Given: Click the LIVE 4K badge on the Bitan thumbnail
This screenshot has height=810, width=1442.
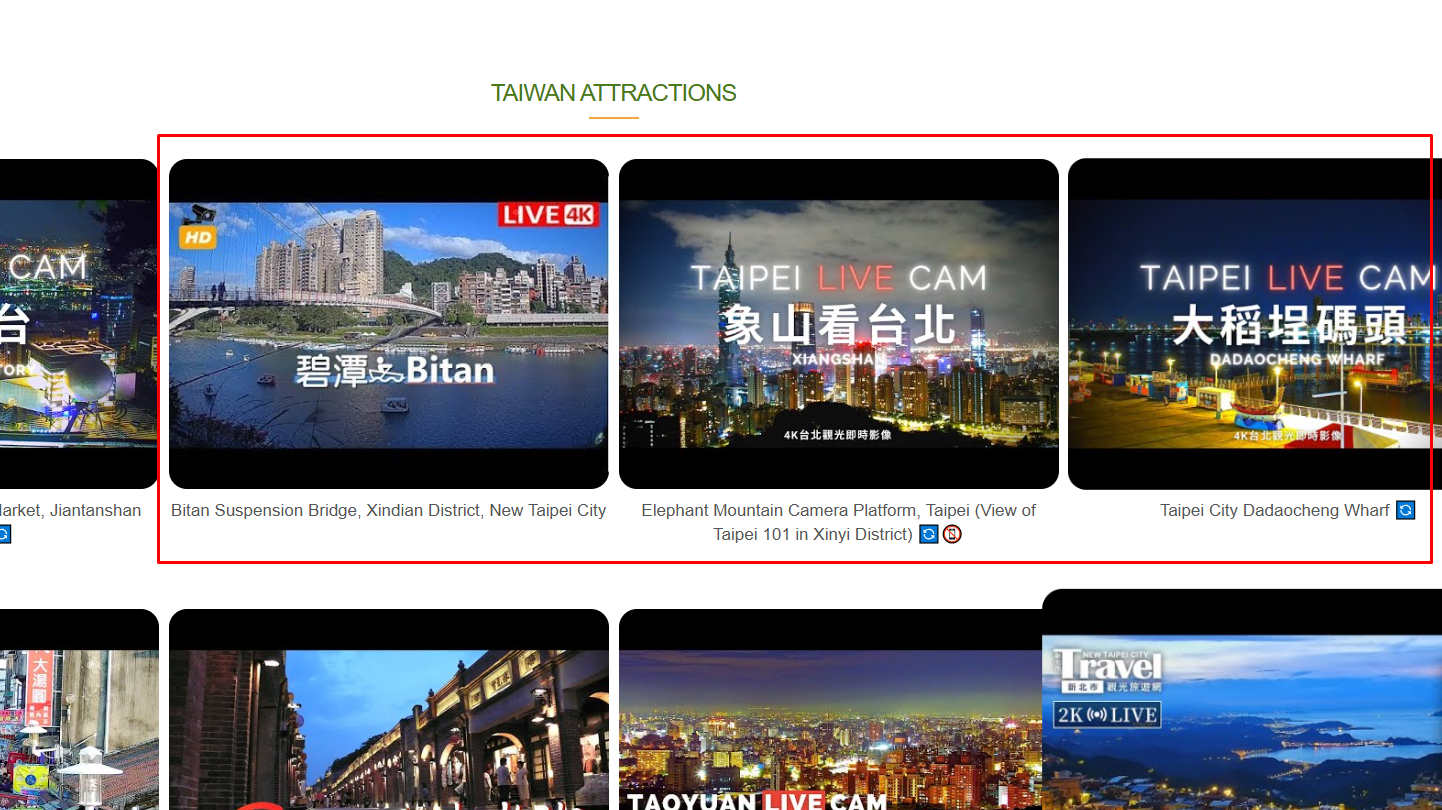Looking at the screenshot, I should pyautogui.click(x=548, y=214).
